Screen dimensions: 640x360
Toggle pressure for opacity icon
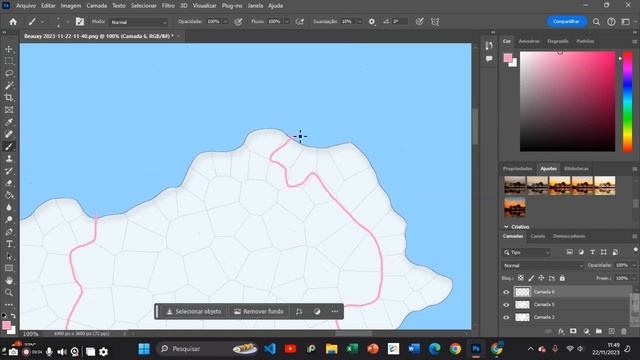(238, 22)
